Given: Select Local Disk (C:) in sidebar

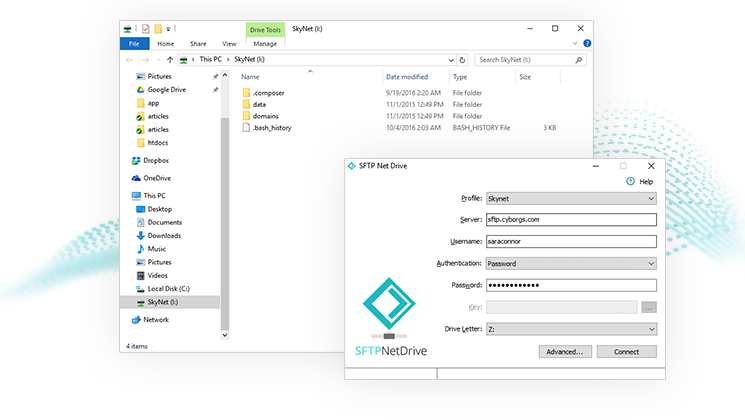Looking at the screenshot, I should [168, 289].
